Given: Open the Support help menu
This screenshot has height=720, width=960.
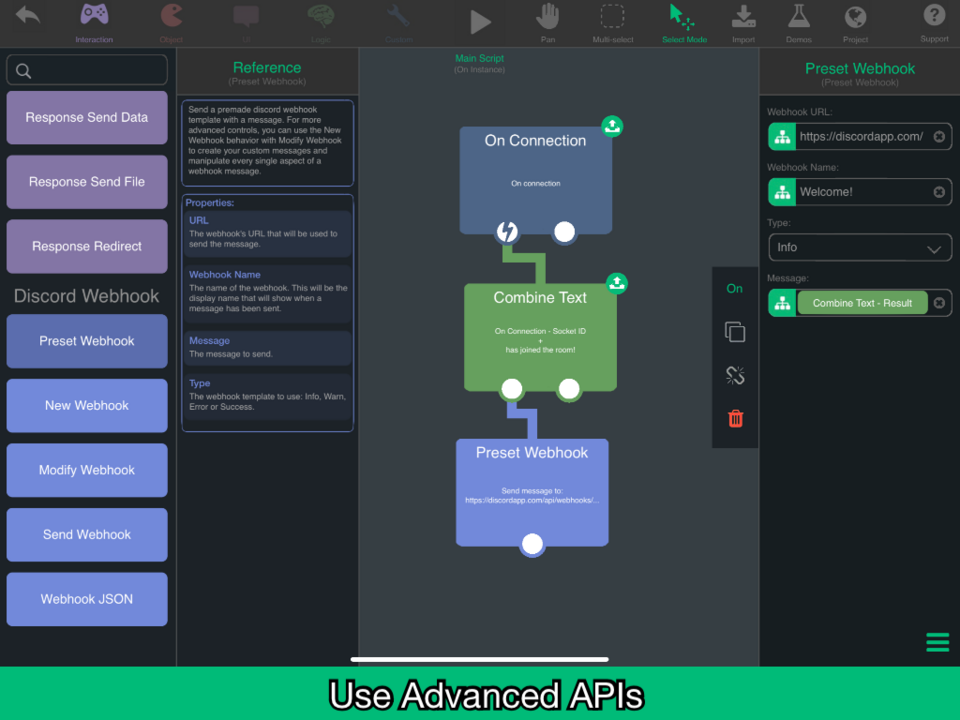Looking at the screenshot, I should 934,23.
